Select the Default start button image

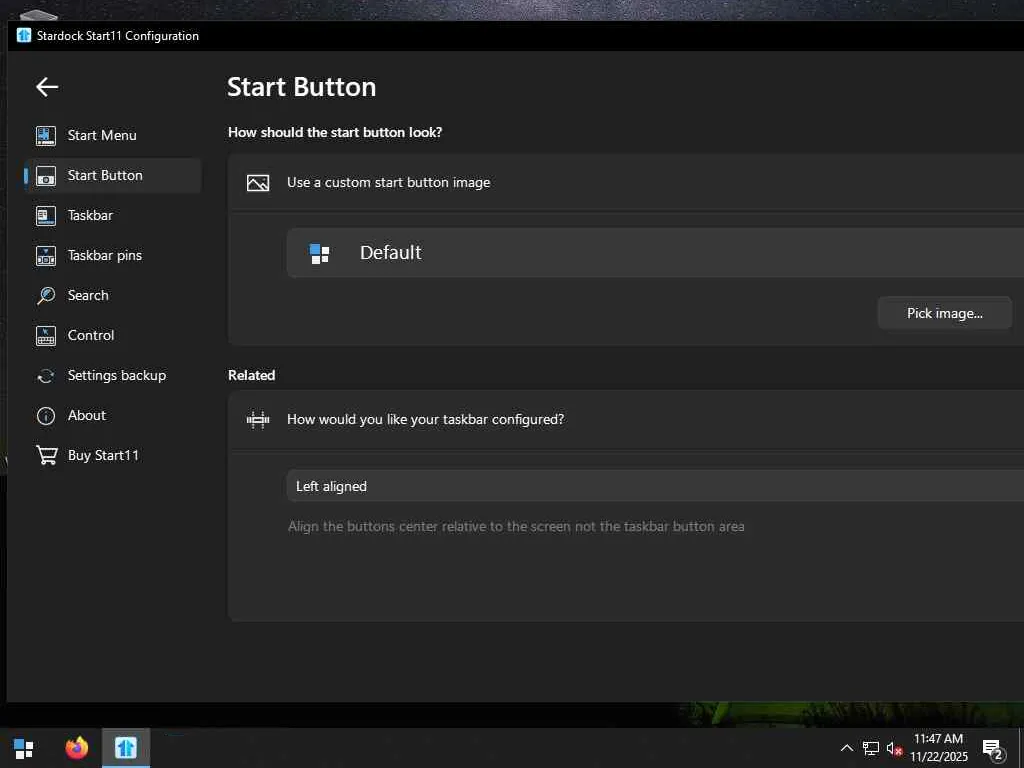pos(655,253)
